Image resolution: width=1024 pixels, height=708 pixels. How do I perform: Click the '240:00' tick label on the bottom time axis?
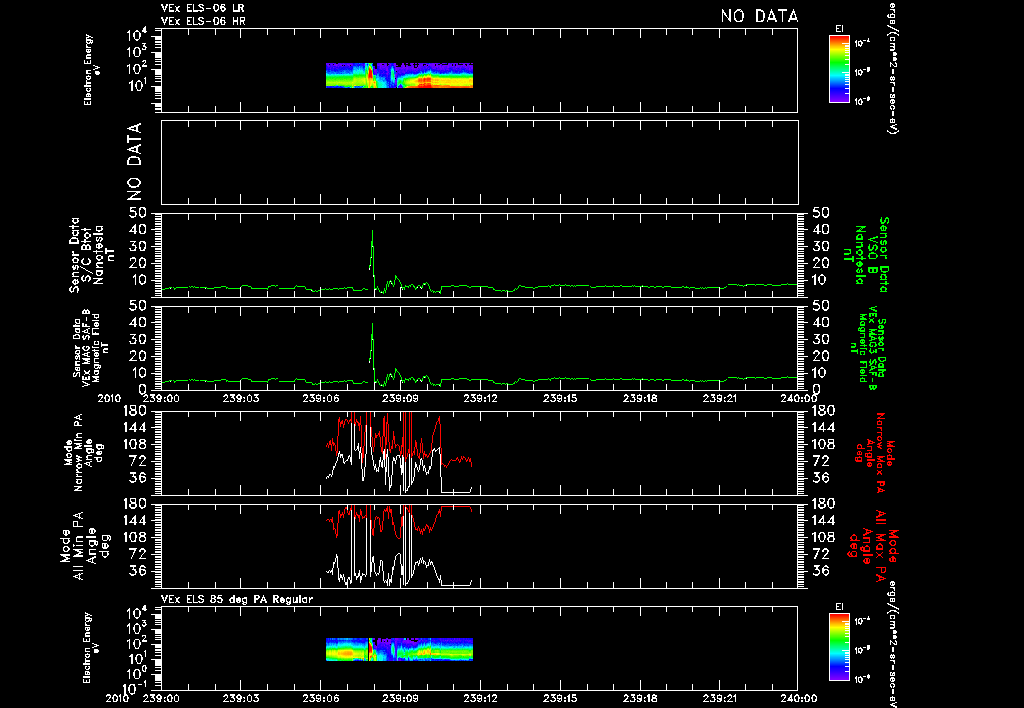798,698
